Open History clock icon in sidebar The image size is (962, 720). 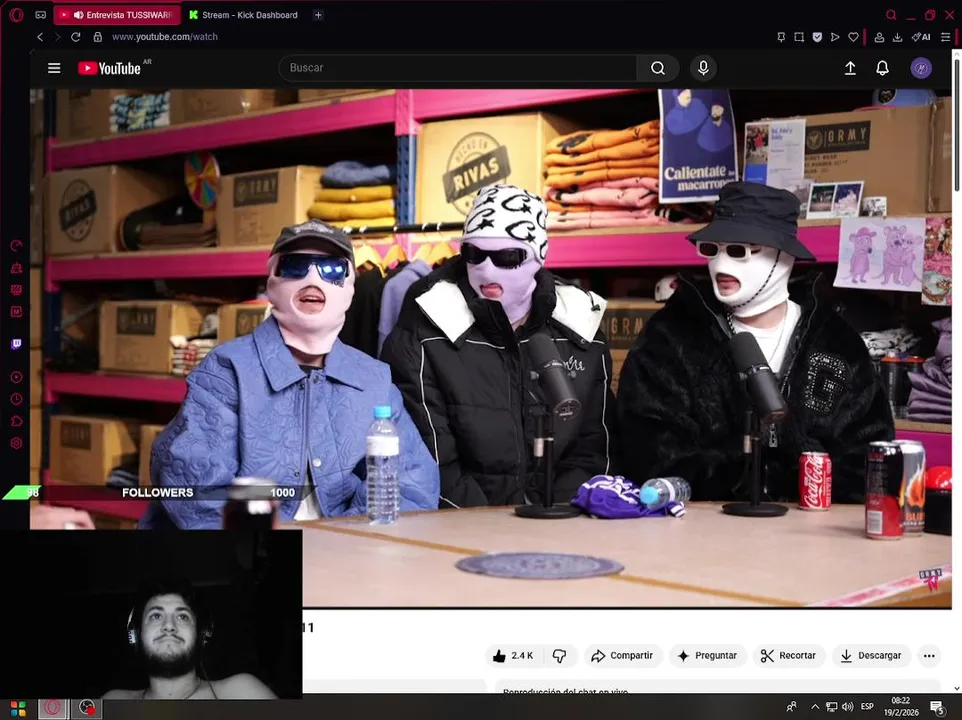click(x=17, y=399)
